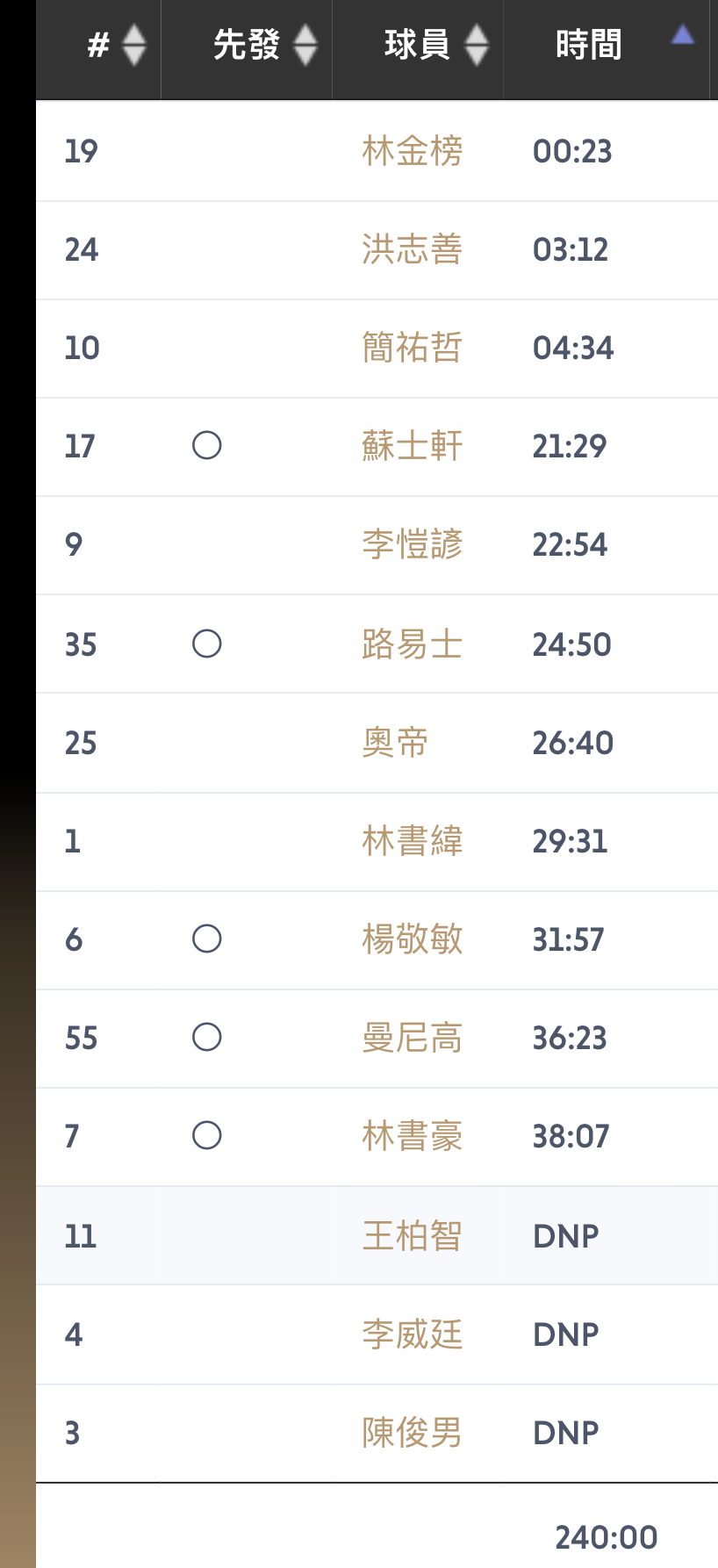Toggle the 時間 ascending sort triangle

click(x=682, y=36)
